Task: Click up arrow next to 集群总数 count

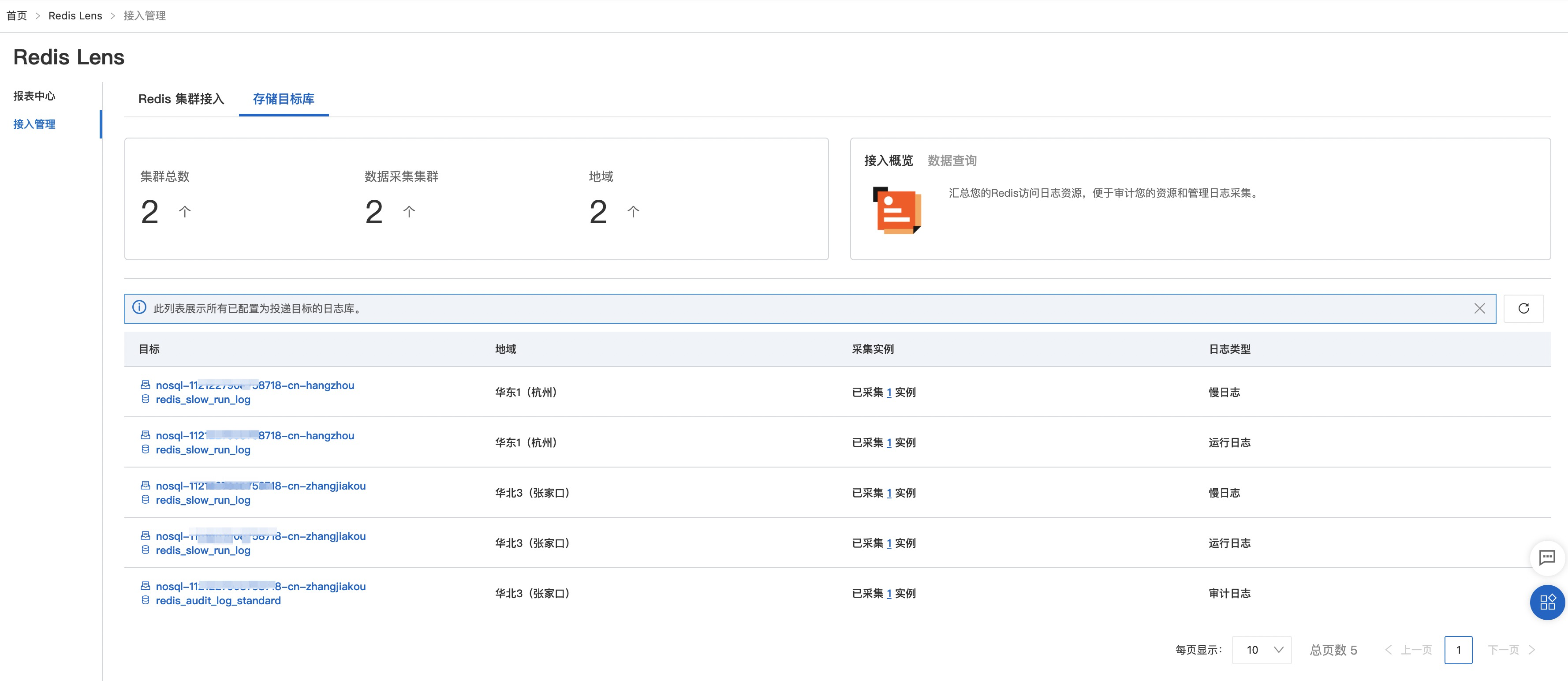Action: point(185,211)
